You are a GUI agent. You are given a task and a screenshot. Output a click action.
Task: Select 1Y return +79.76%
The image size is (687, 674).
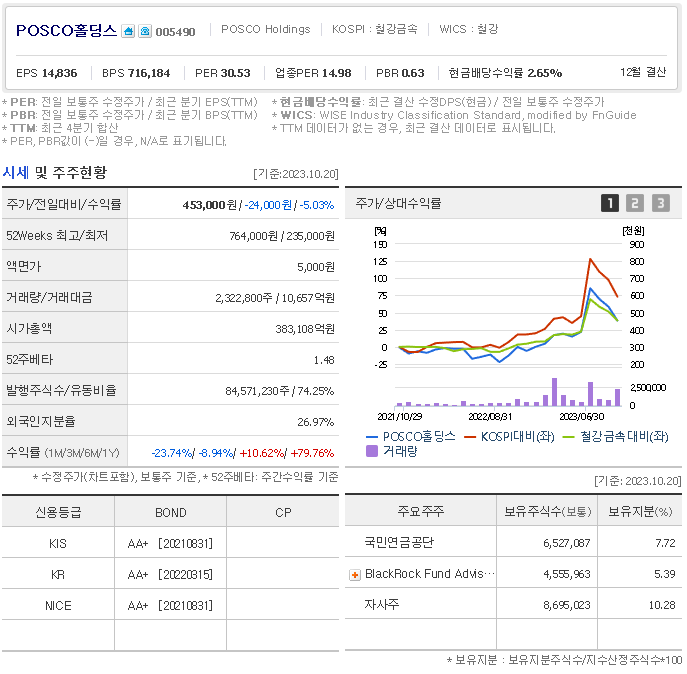pyautogui.click(x=312, y=453)
